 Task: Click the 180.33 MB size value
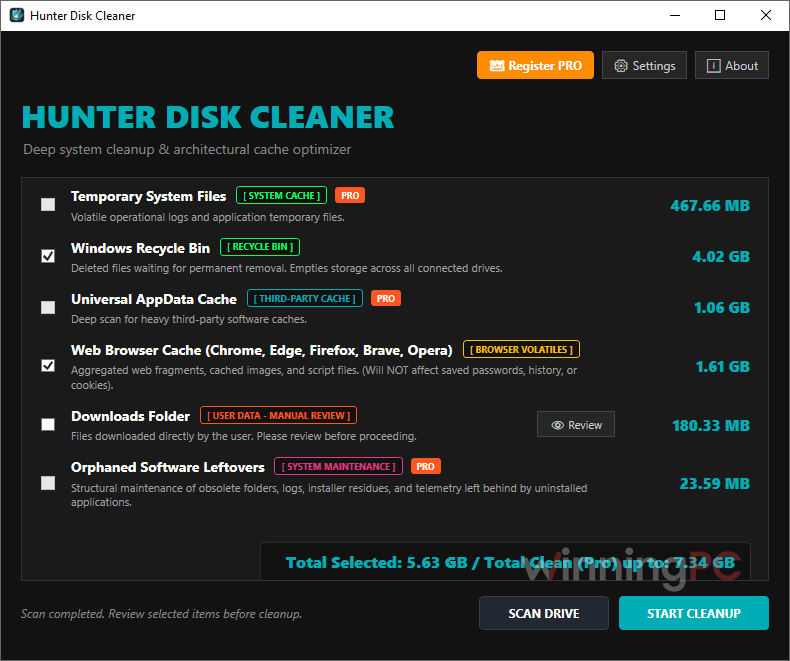(710, 426)
